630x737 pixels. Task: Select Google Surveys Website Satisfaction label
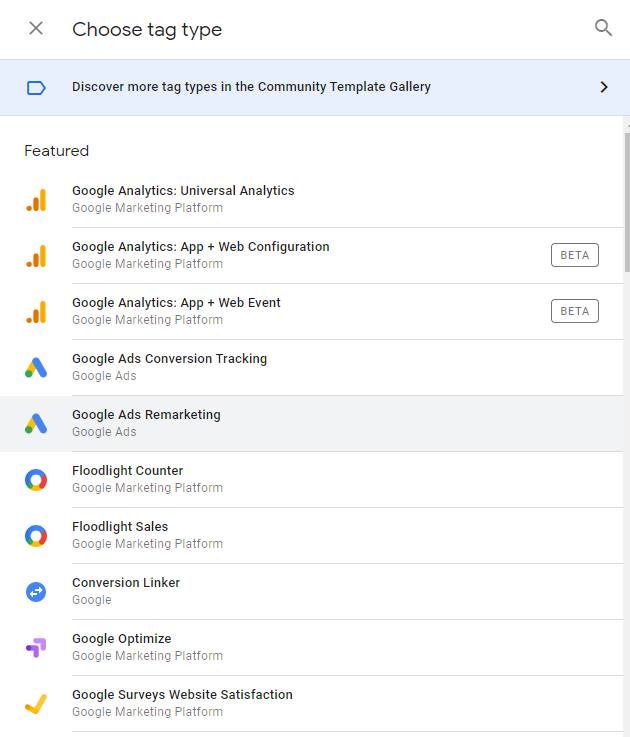click(x=182, y=695)
